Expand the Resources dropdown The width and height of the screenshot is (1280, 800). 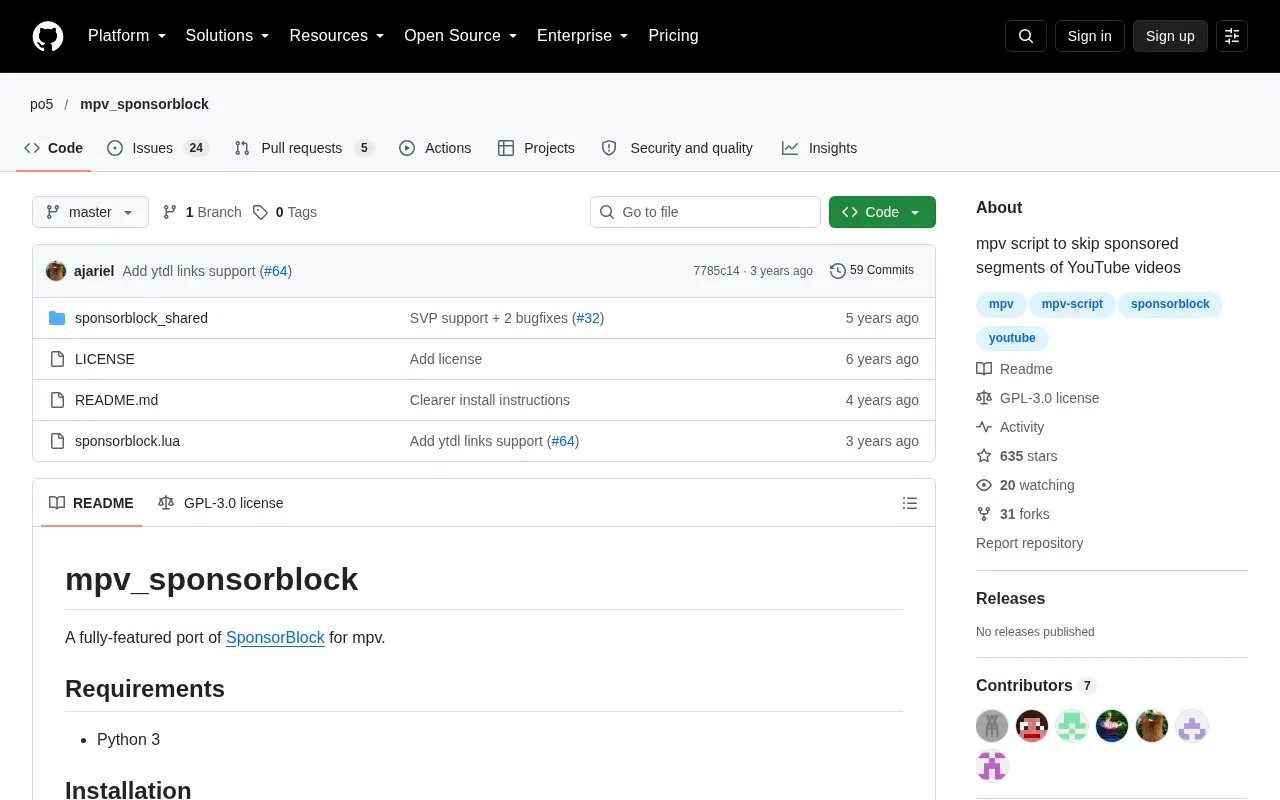point(337,36)
